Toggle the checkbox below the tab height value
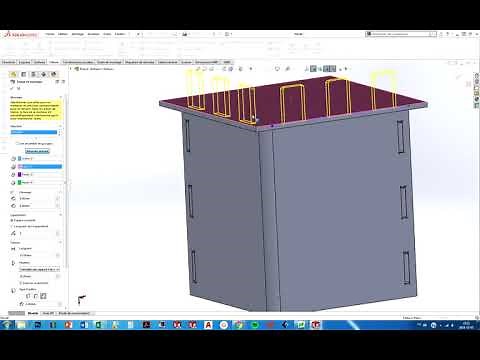The width and height of the screenshot is (480, 360). point(21,283)
